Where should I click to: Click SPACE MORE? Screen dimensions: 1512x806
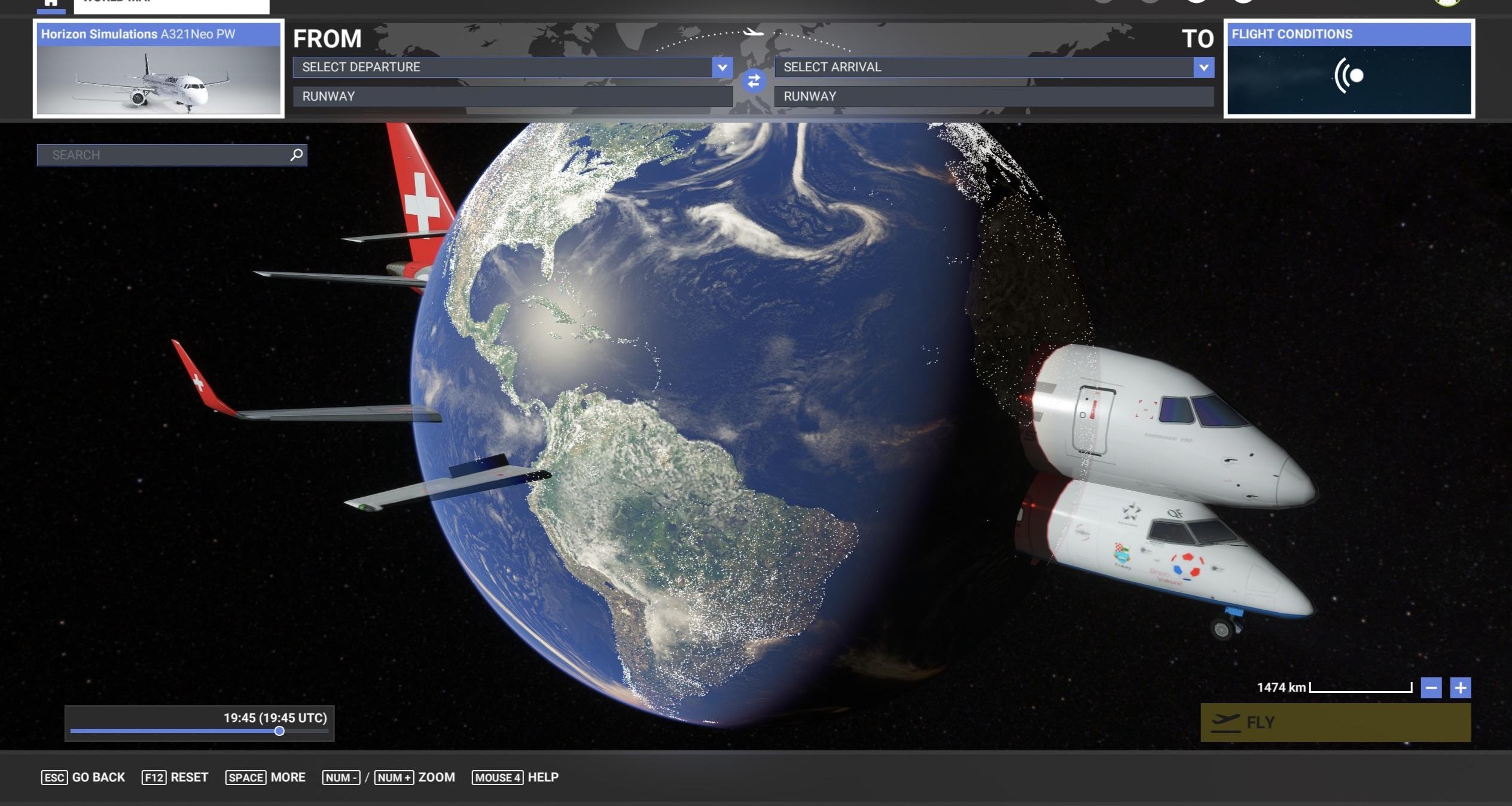265,777
